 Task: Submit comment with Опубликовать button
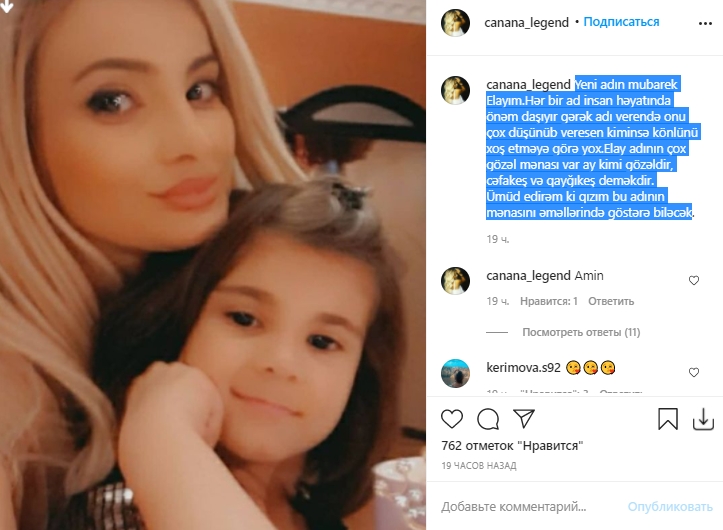coord(670,506)
